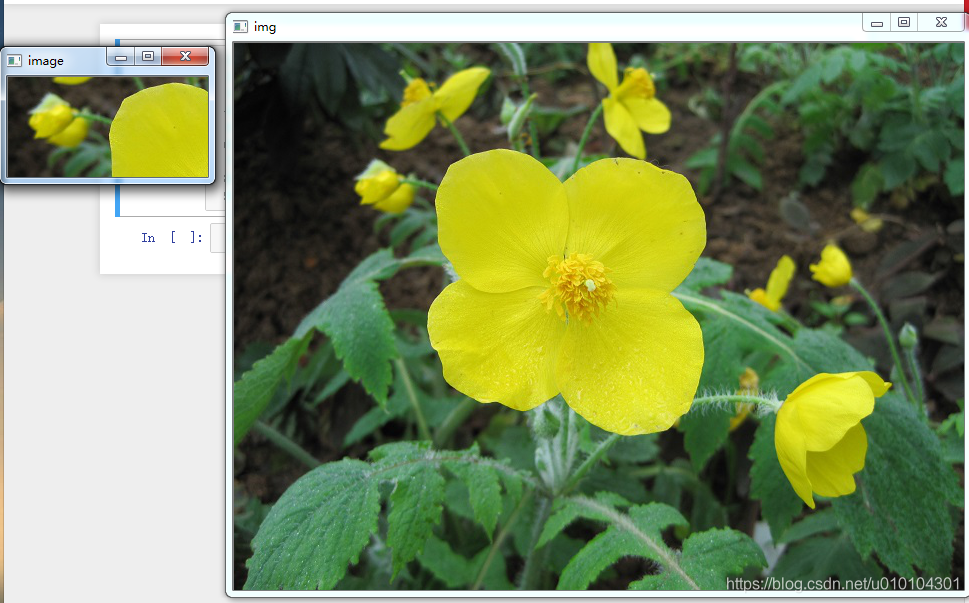Click the 'image' window title text

[x=46, y=61]
